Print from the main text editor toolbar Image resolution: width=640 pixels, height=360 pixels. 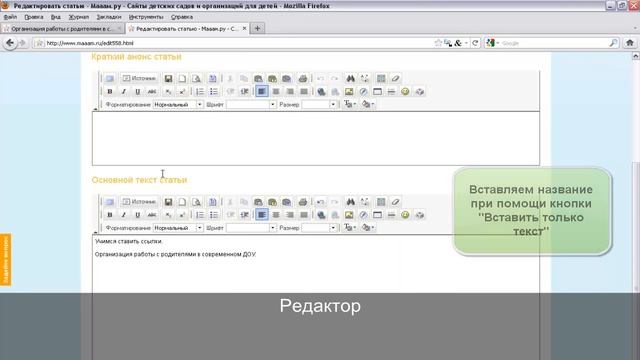[302, 202]
